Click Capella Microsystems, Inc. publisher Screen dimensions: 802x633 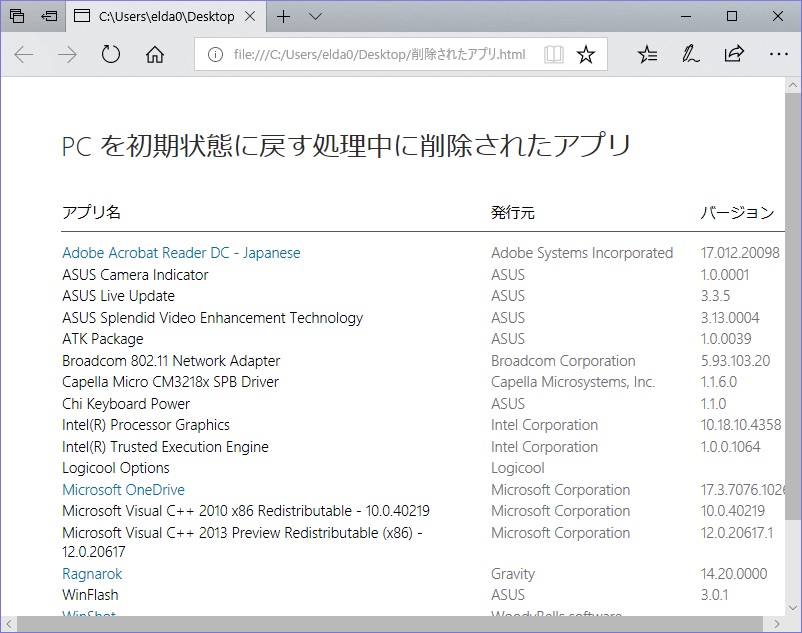(573, 382)
